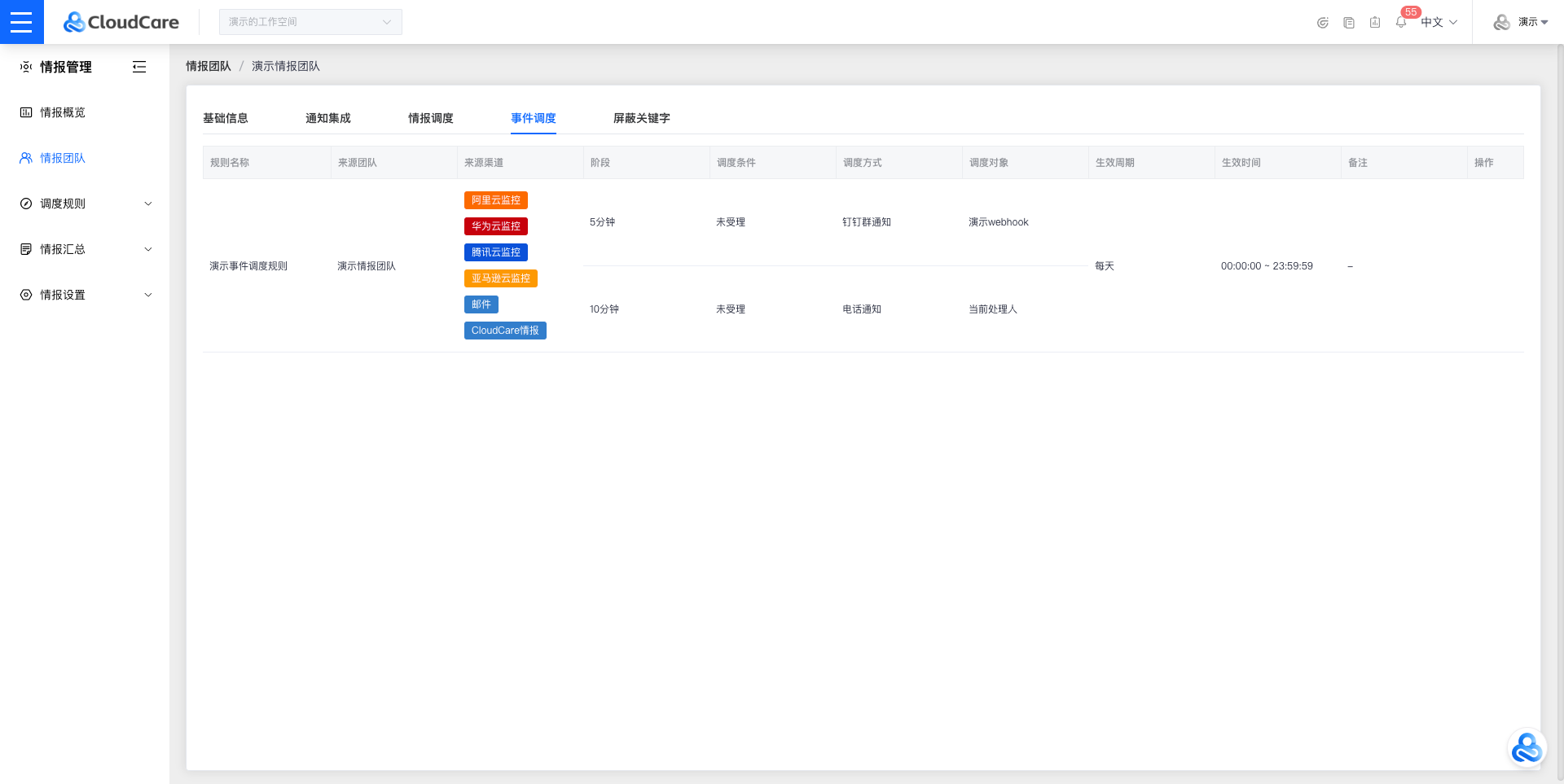
Task: Click the 调度规则 compass icon
Action: pos(26,204)
